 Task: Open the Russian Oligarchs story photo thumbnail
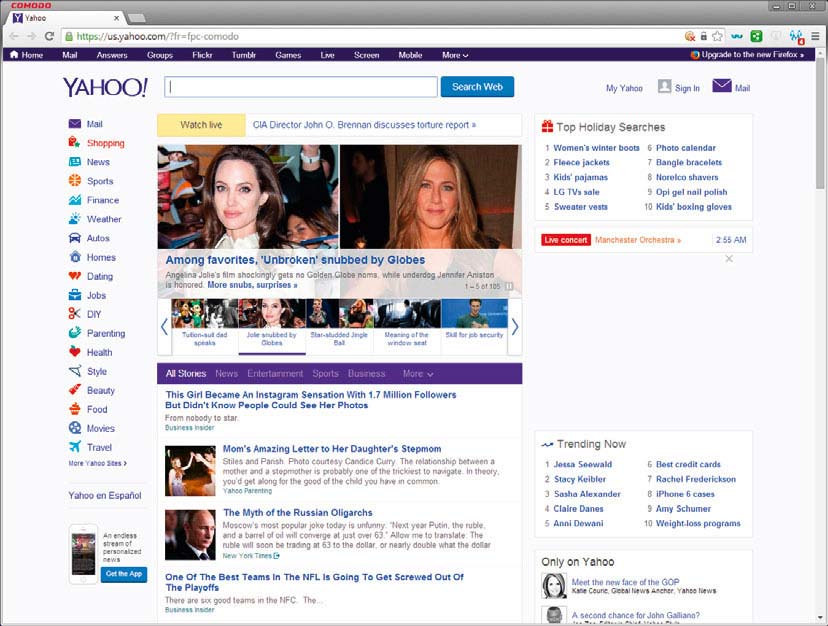(x=190, y=535)
